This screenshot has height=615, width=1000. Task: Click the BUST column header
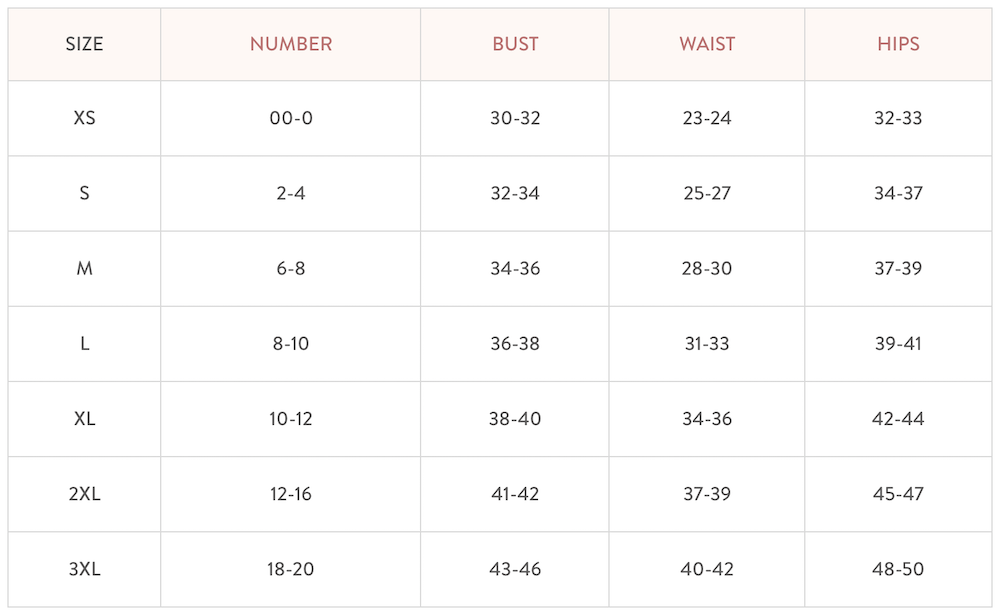click(515, 44)
